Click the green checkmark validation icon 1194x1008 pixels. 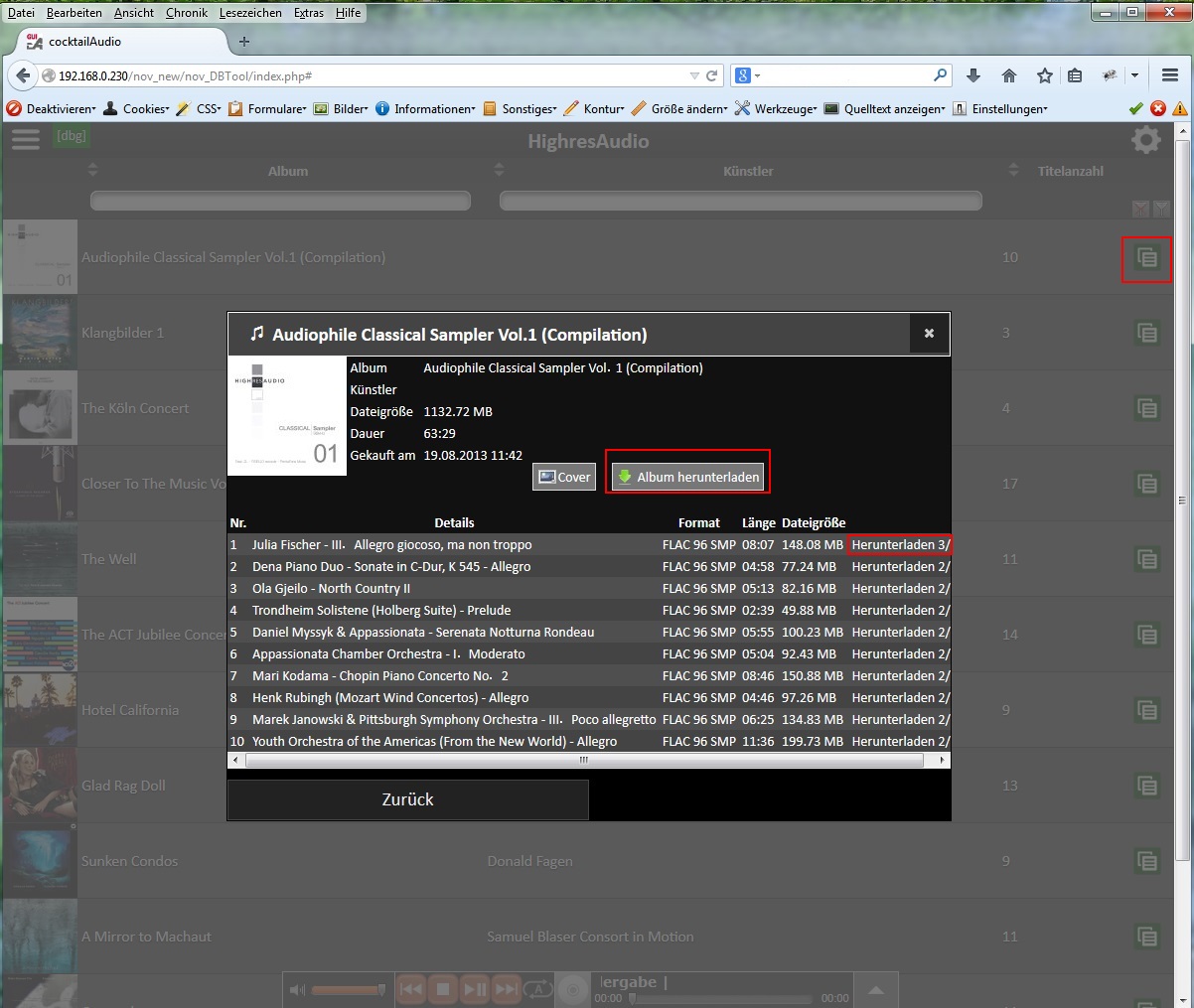coord(1136,108)
